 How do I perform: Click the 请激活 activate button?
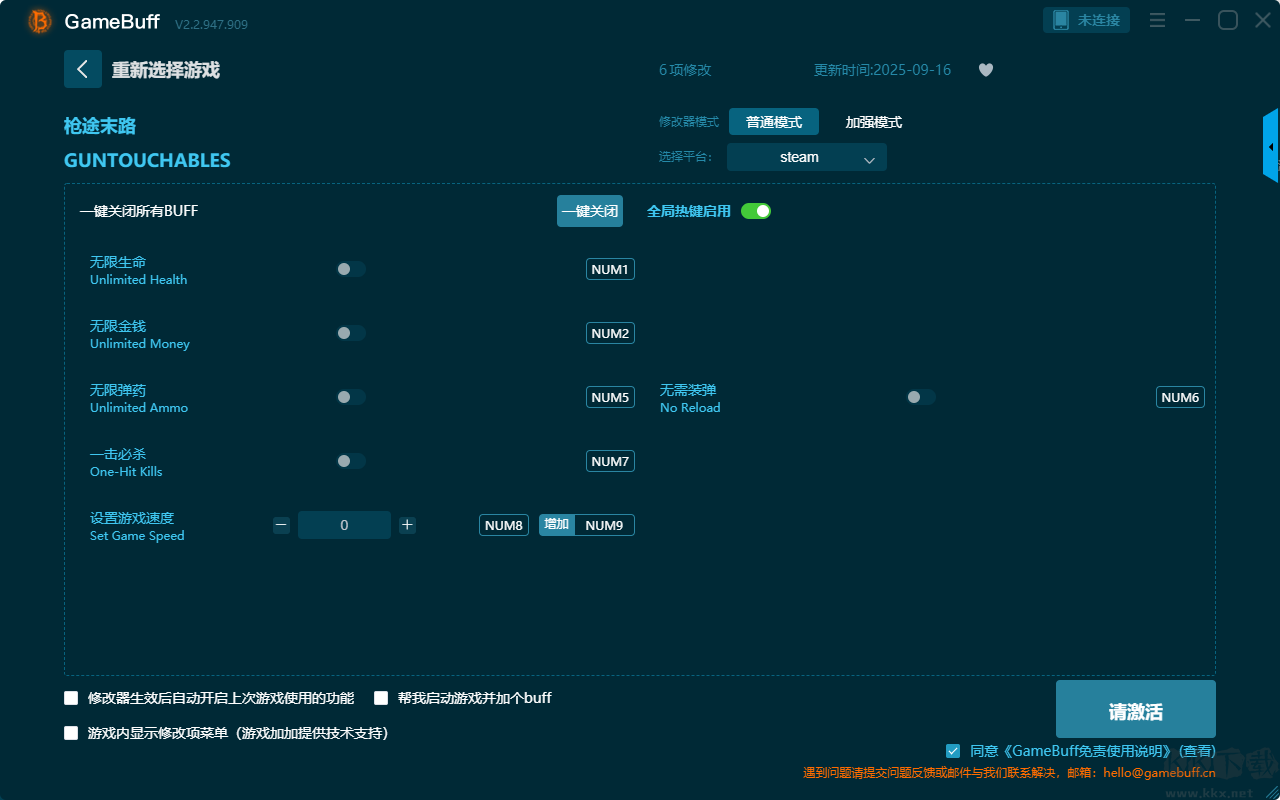click(x=1135, y=708)
